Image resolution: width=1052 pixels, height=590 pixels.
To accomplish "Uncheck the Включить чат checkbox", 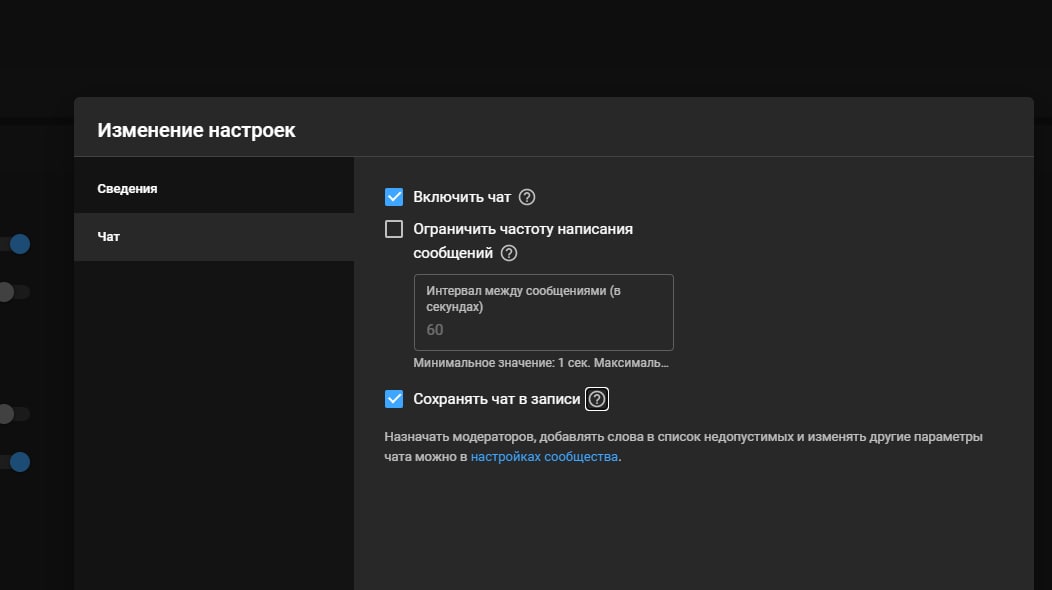I will tap(394, 197).
